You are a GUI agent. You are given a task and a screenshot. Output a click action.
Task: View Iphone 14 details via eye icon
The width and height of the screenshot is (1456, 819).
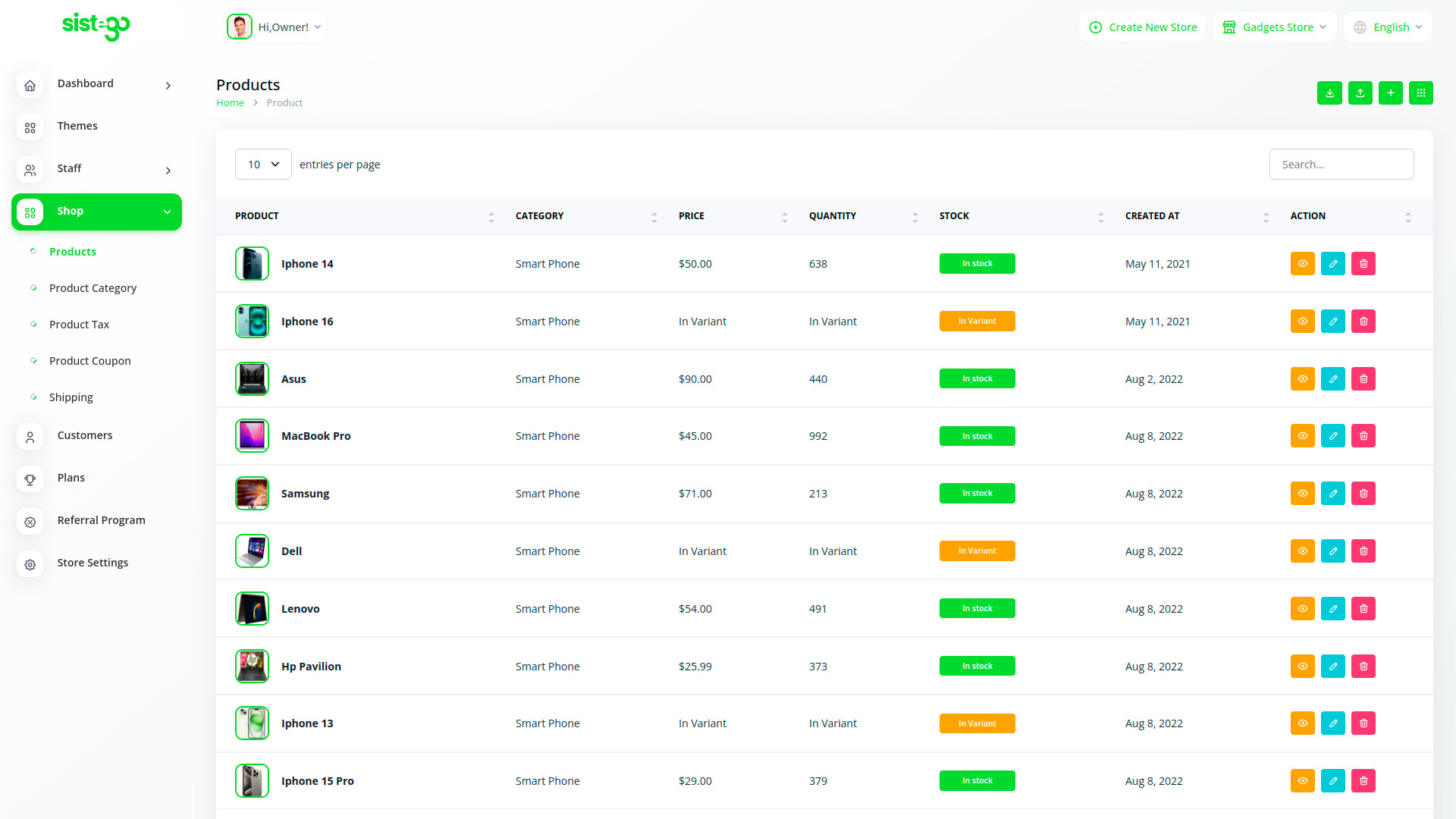click(1302, 263)
